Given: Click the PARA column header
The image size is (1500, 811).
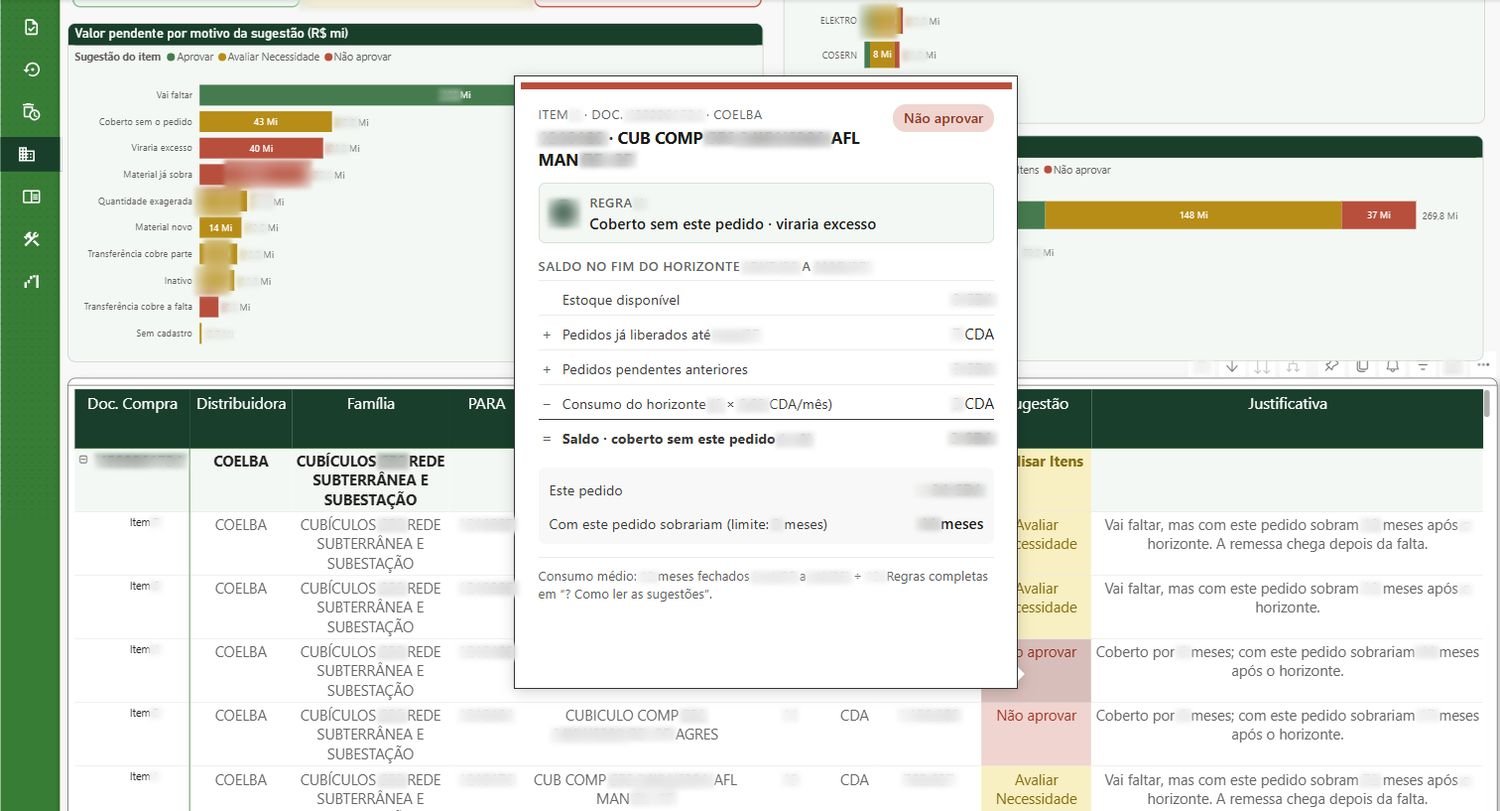Looking at the screenshot, I should 487,404.
